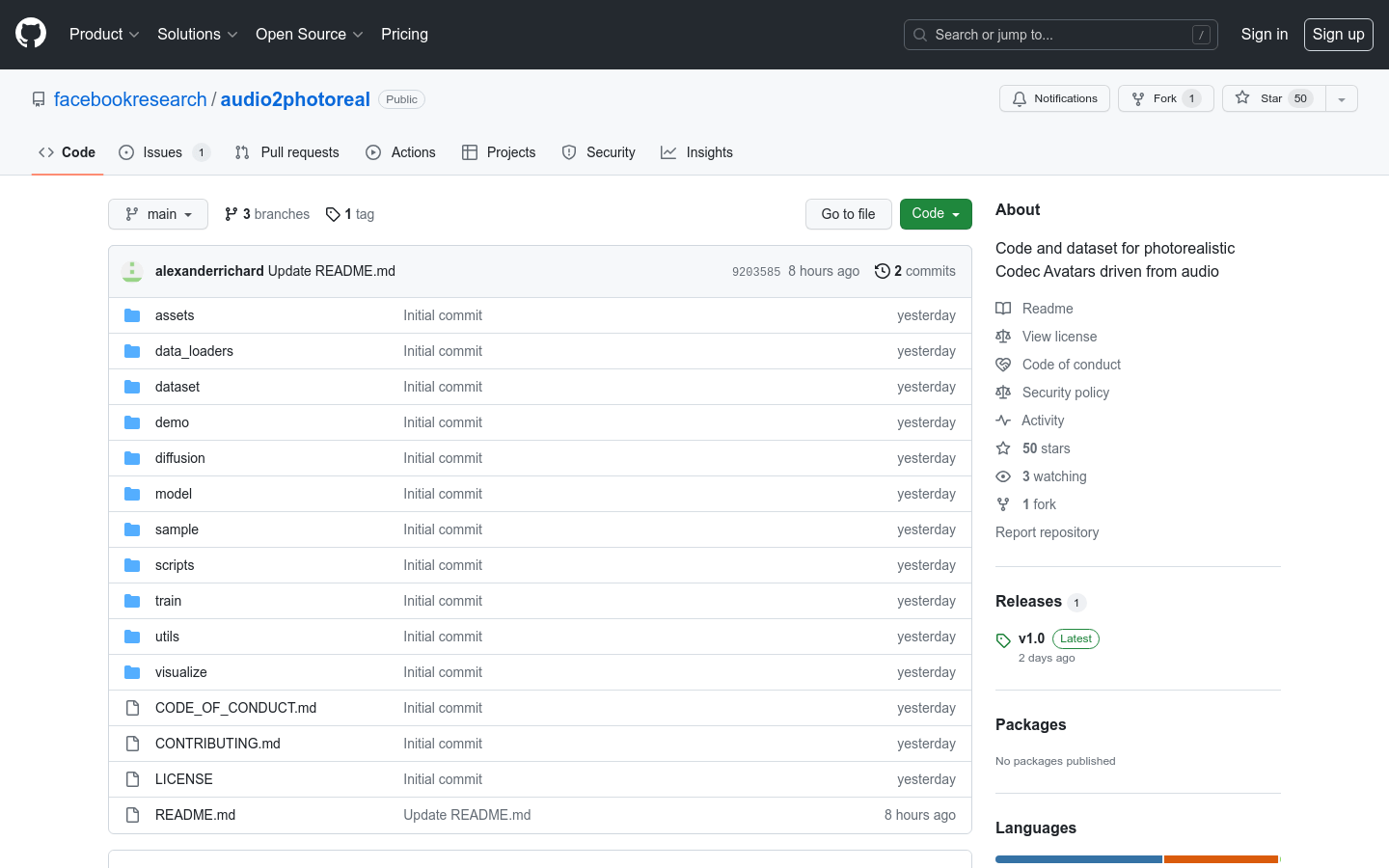The height and width of the screenshot is (868, 1389).
Task: Switch to the Security tab
Action: pos(599,152)
